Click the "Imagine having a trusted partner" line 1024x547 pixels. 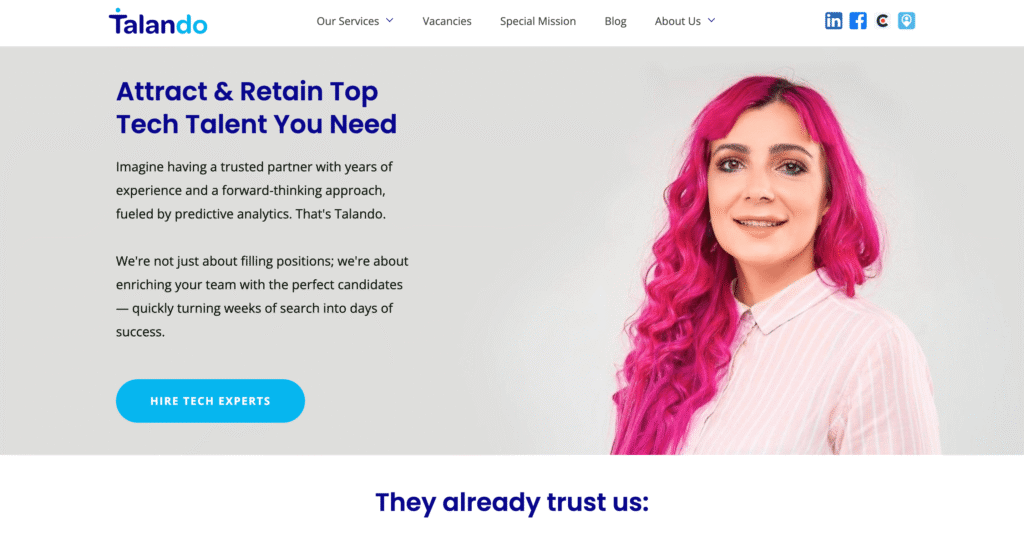[x=254, y=166]
